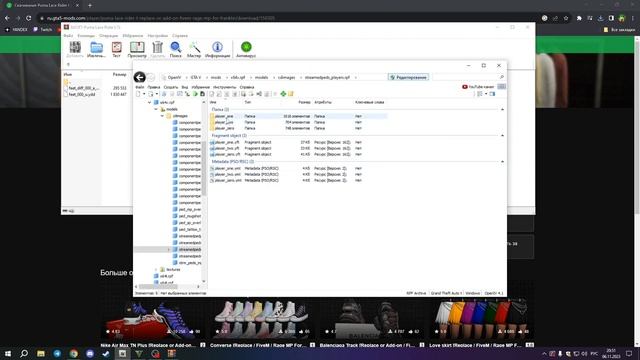Click the Размер column header in OpenIV

point(304,102)
